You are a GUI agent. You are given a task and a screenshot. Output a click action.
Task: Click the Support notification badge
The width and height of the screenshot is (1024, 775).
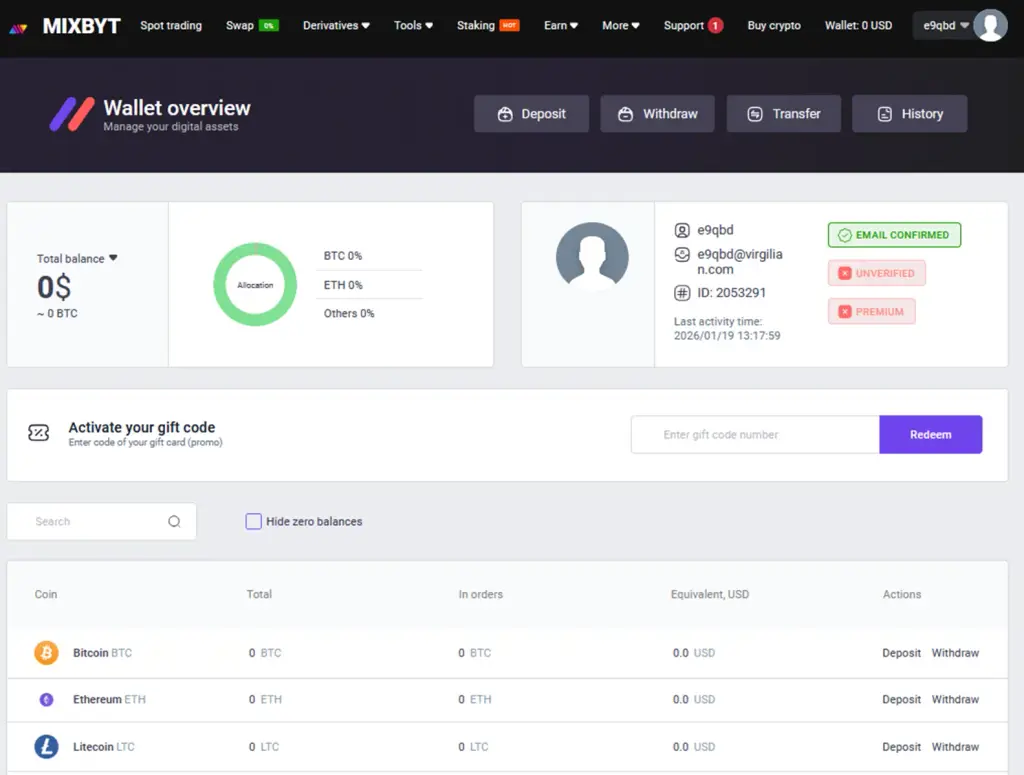[715, 25]
